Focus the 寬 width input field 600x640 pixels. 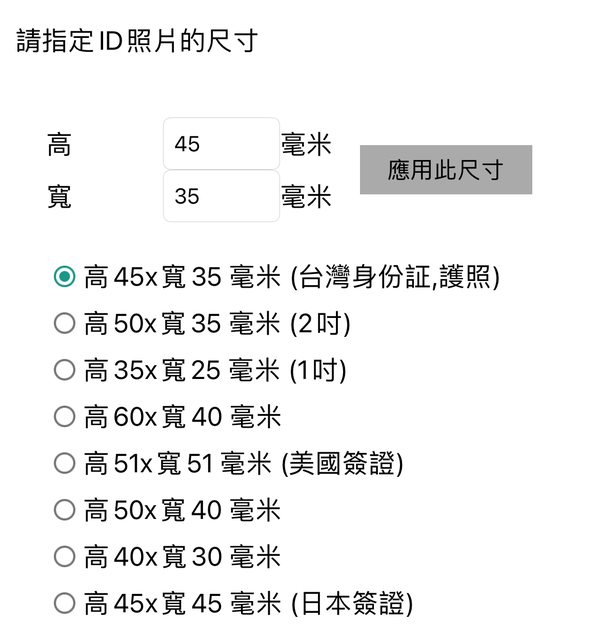coord(221,196)
